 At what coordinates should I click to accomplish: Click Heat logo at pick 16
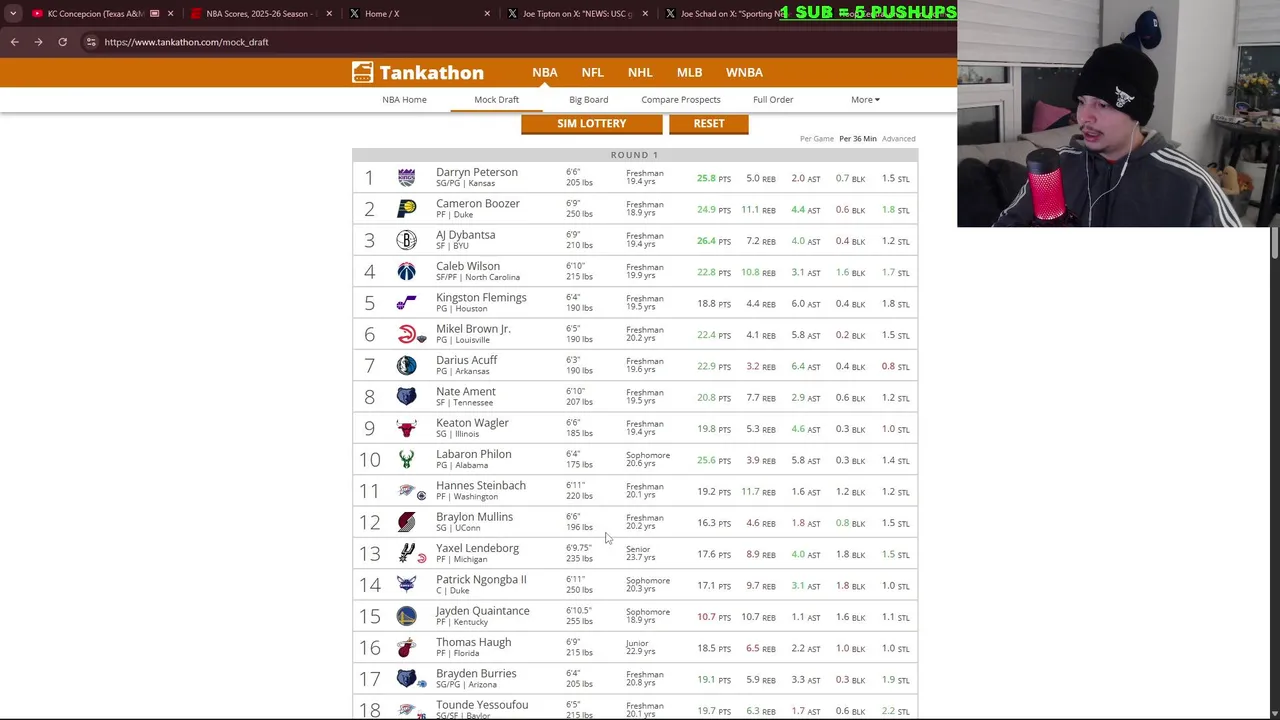[406, 647]
